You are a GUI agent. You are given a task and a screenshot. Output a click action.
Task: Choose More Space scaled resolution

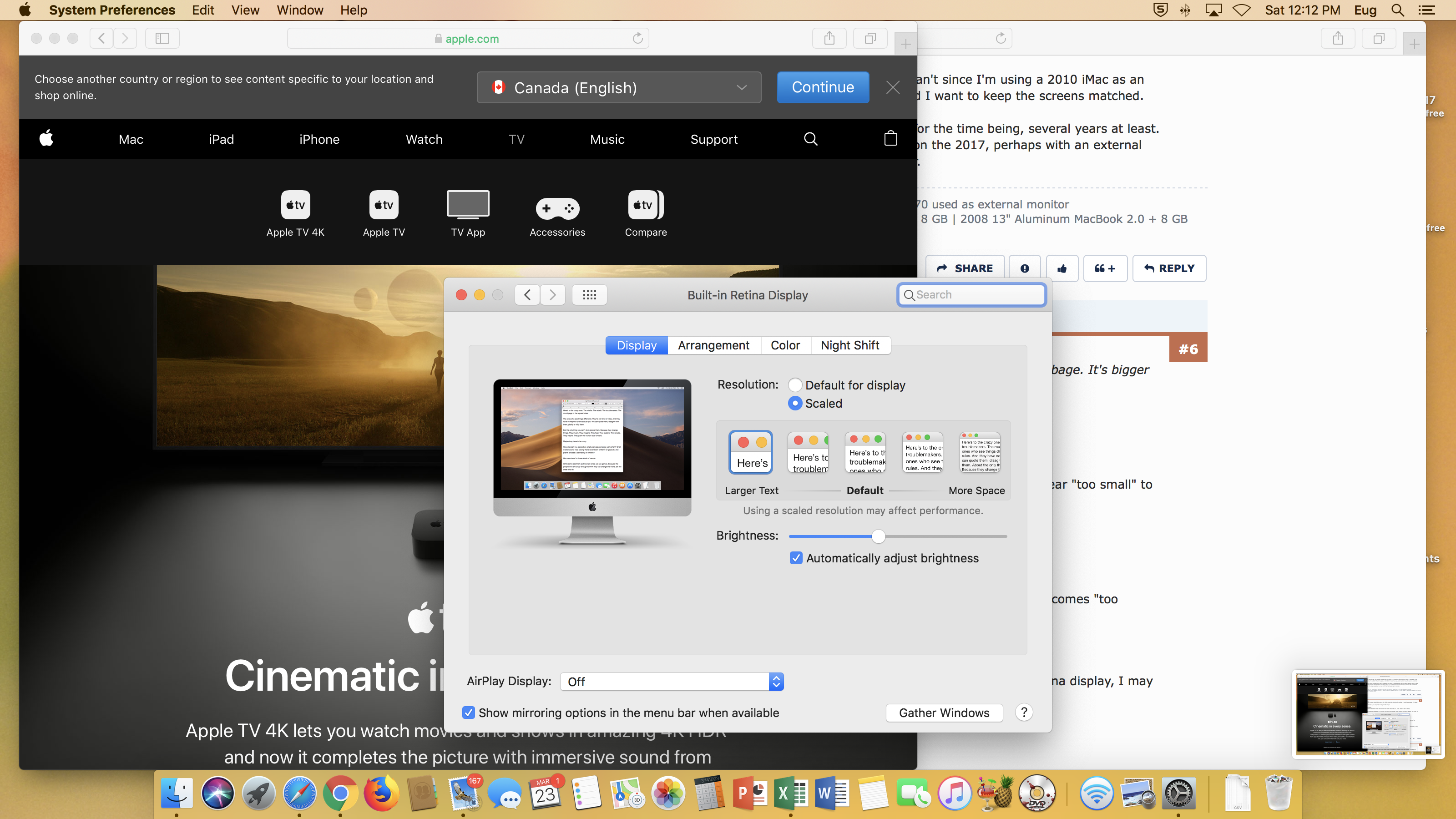980,452
